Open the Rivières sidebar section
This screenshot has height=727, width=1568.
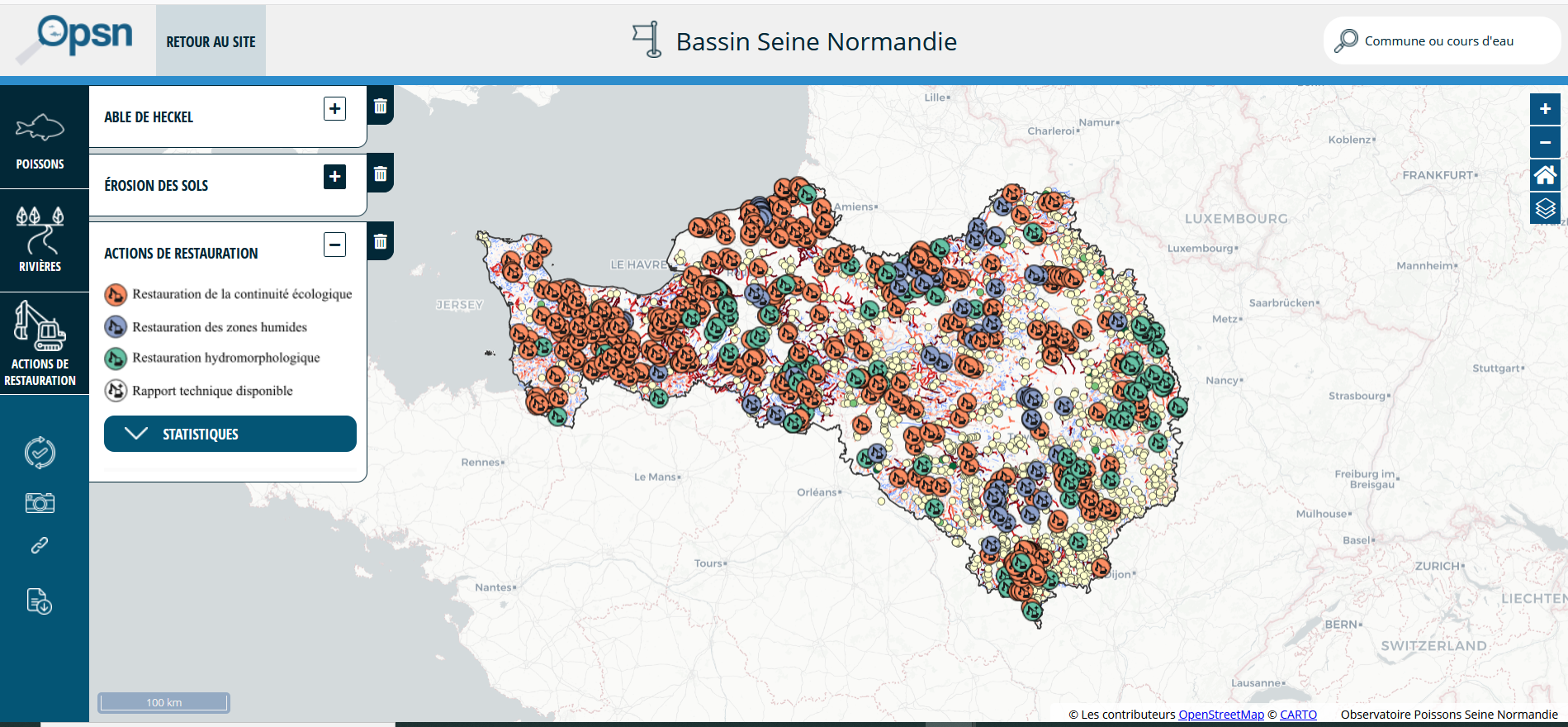(x=40, y=240)
